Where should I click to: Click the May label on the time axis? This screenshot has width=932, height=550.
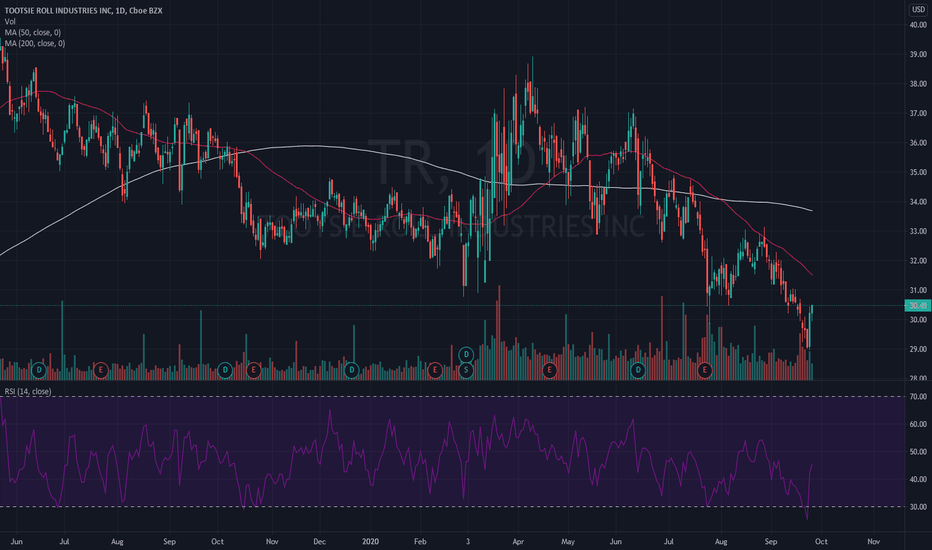point(568,542)
